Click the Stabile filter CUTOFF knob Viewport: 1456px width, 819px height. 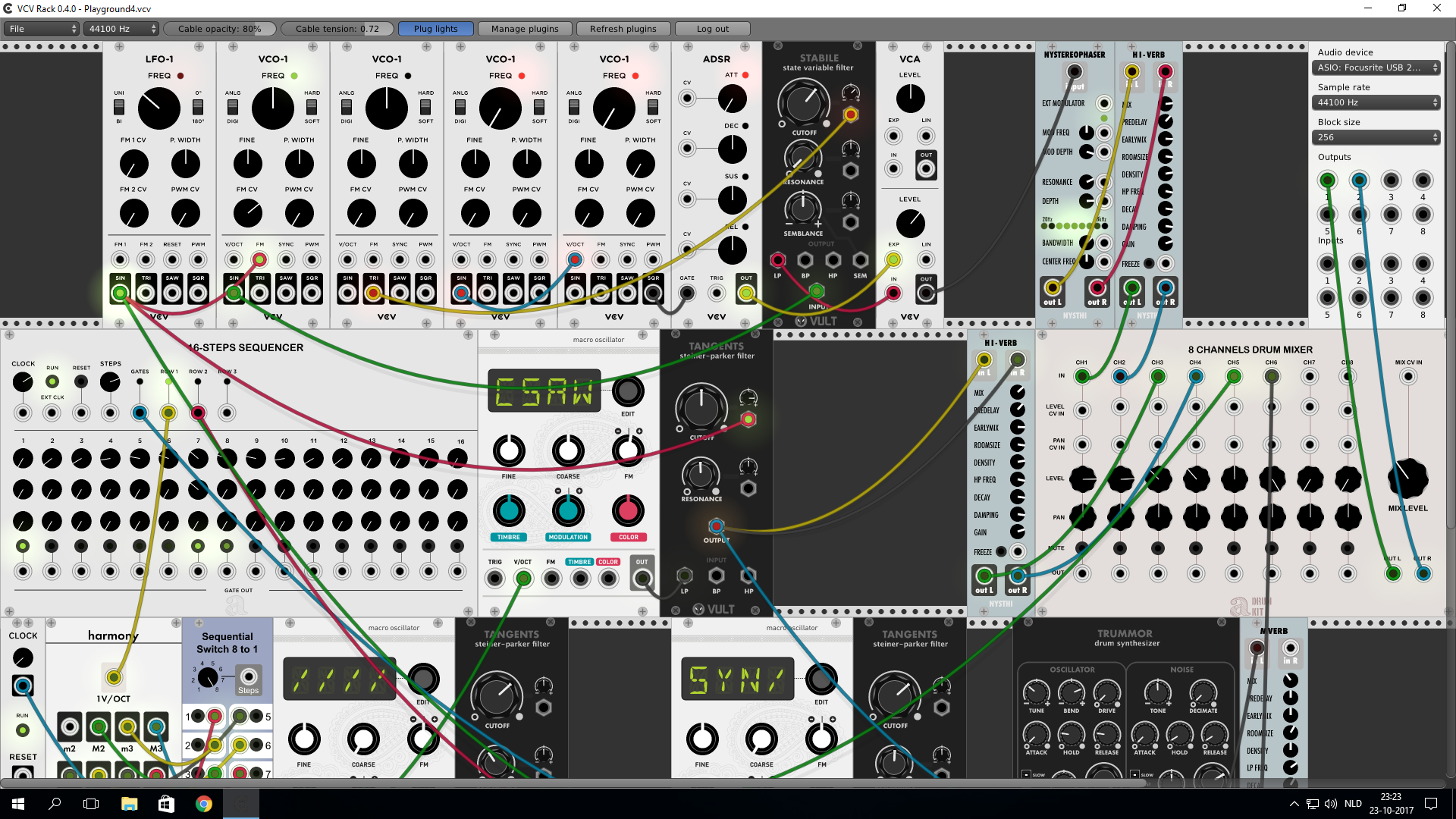tap(804, 103)
